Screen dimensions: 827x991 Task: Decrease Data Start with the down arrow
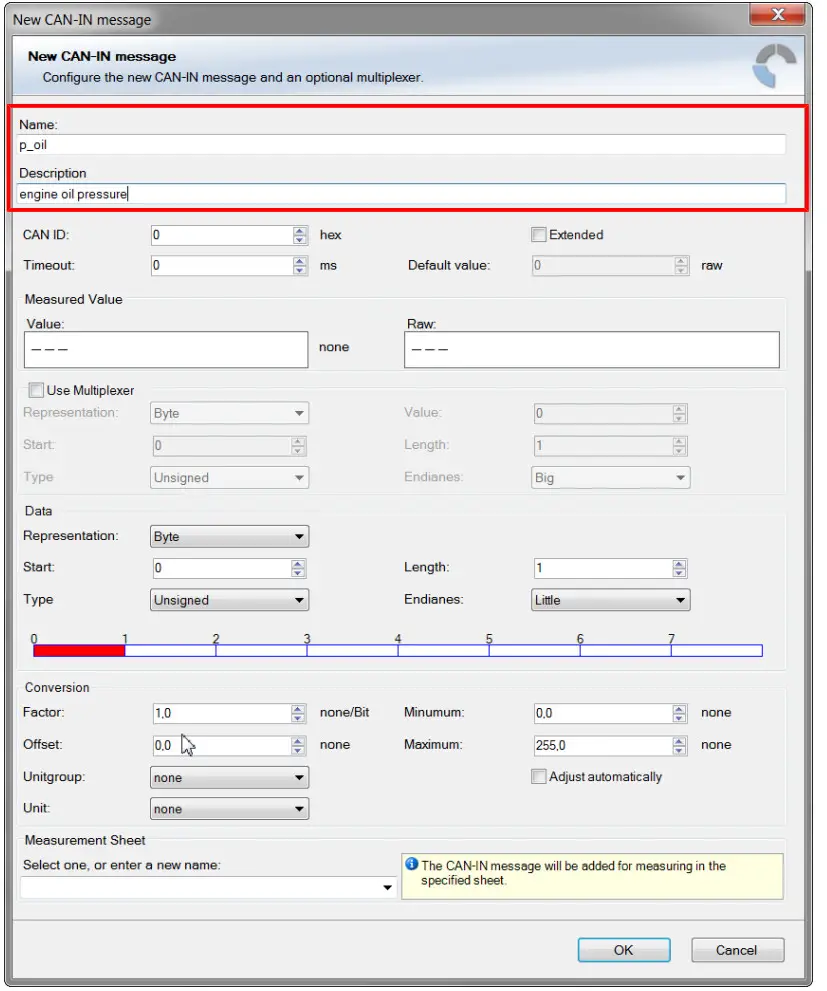click(298, 573)
